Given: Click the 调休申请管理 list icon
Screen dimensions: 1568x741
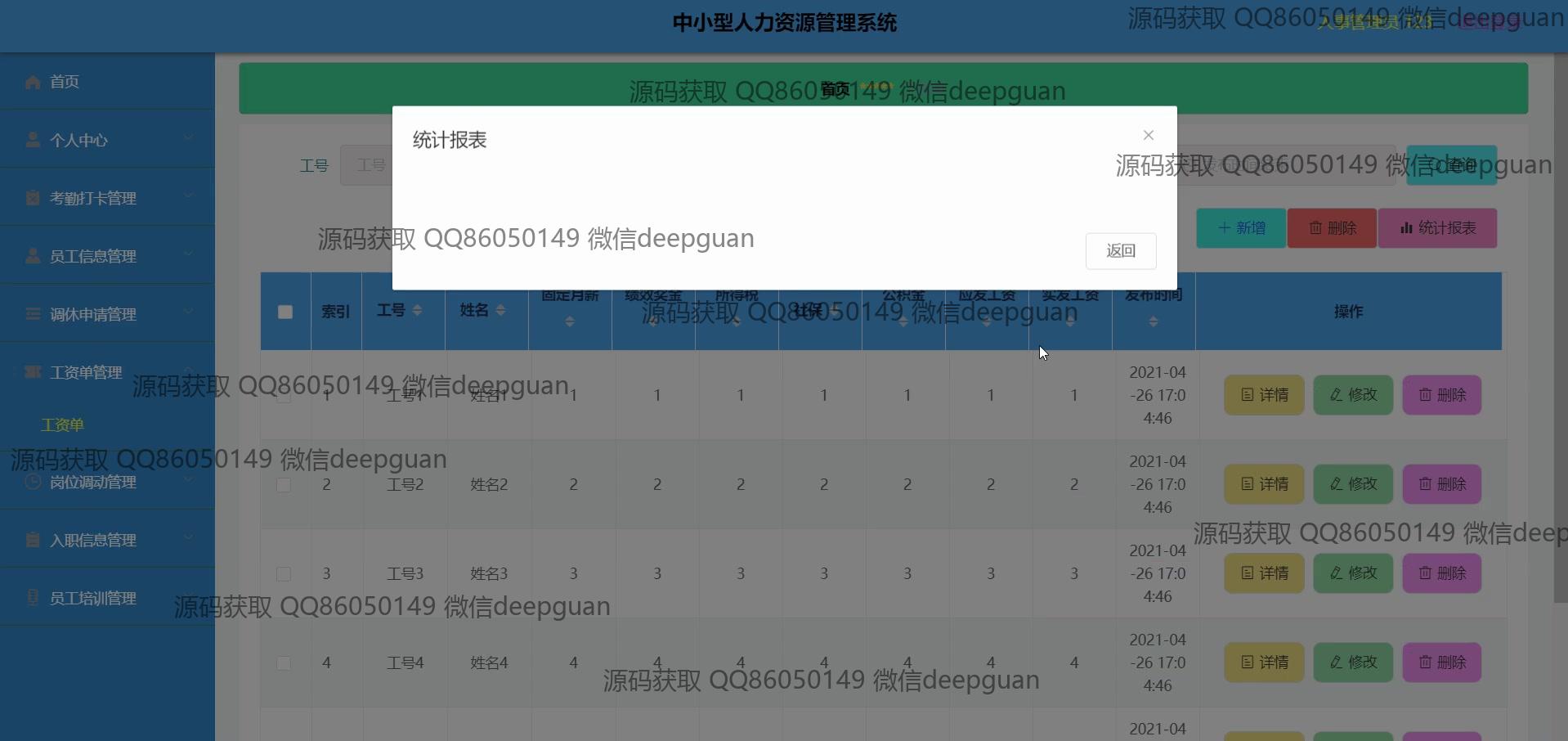Looking at the screenshot, I should [x=33, y=314].
